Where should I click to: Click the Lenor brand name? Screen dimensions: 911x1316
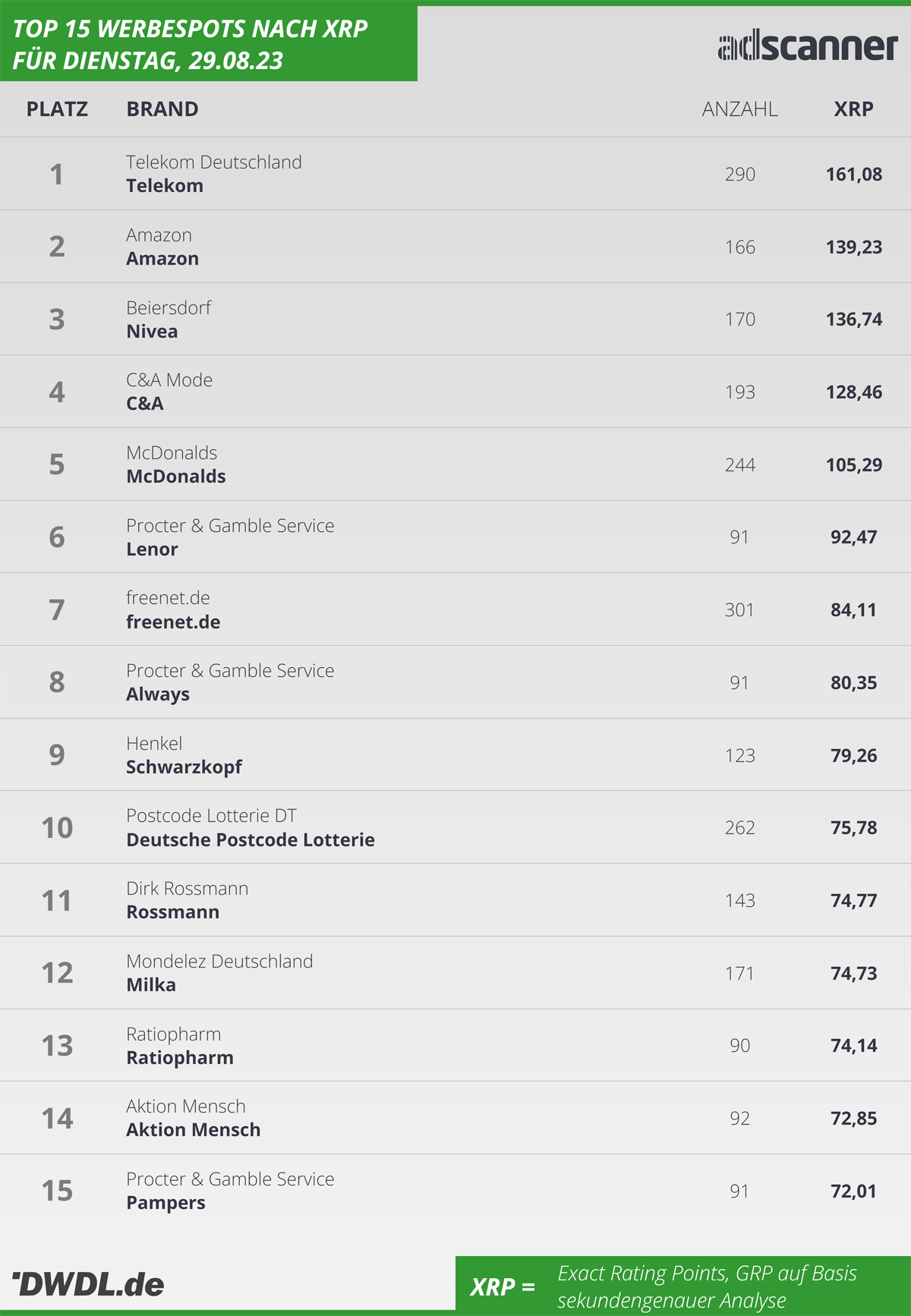click(x=152, y=549)
